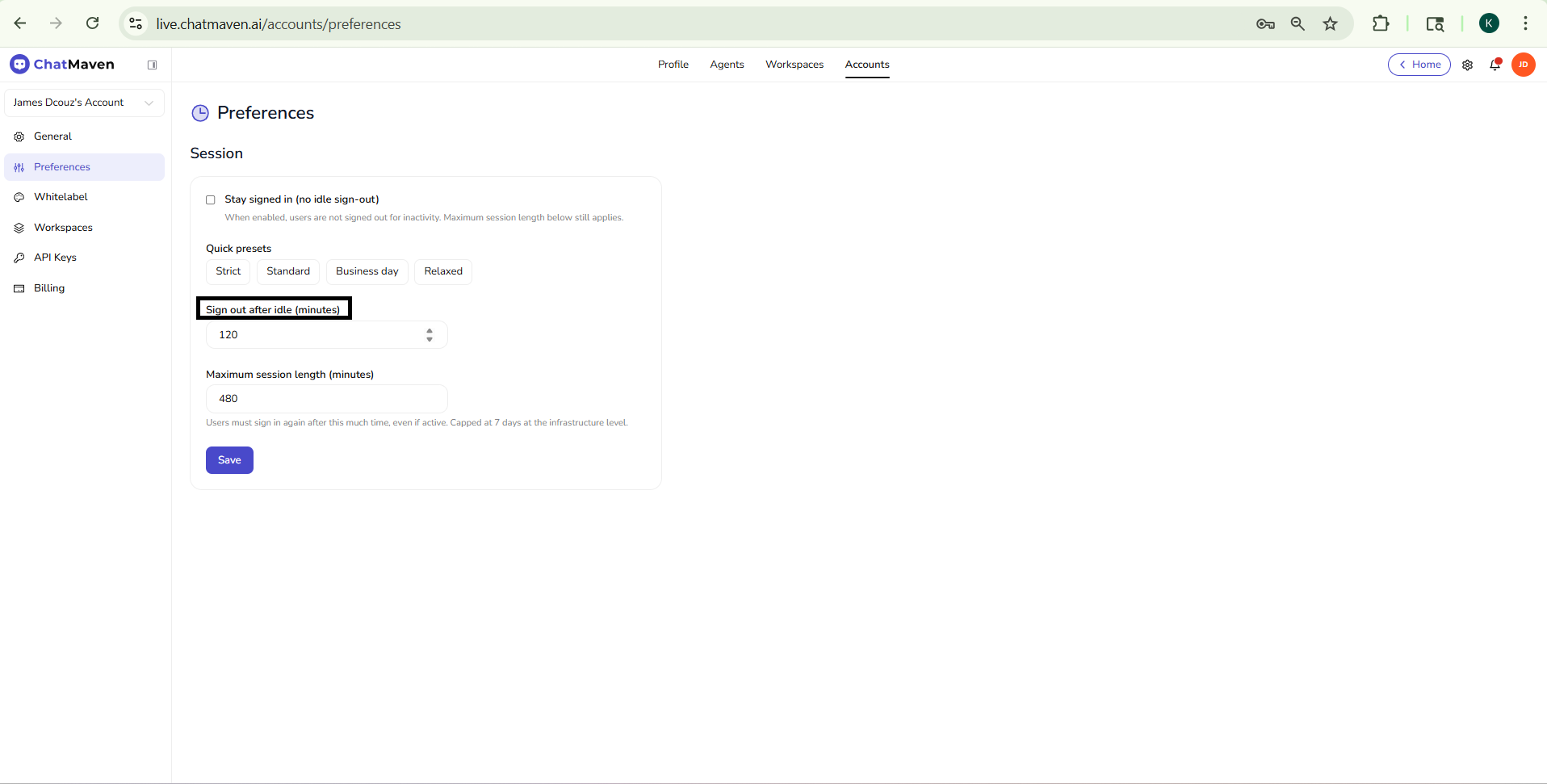Image resolution: width=1547 pixels, height=784 pixels.
Task: Expand James Dcouz's Account dropdown
Action: click(x=84, y=103)
